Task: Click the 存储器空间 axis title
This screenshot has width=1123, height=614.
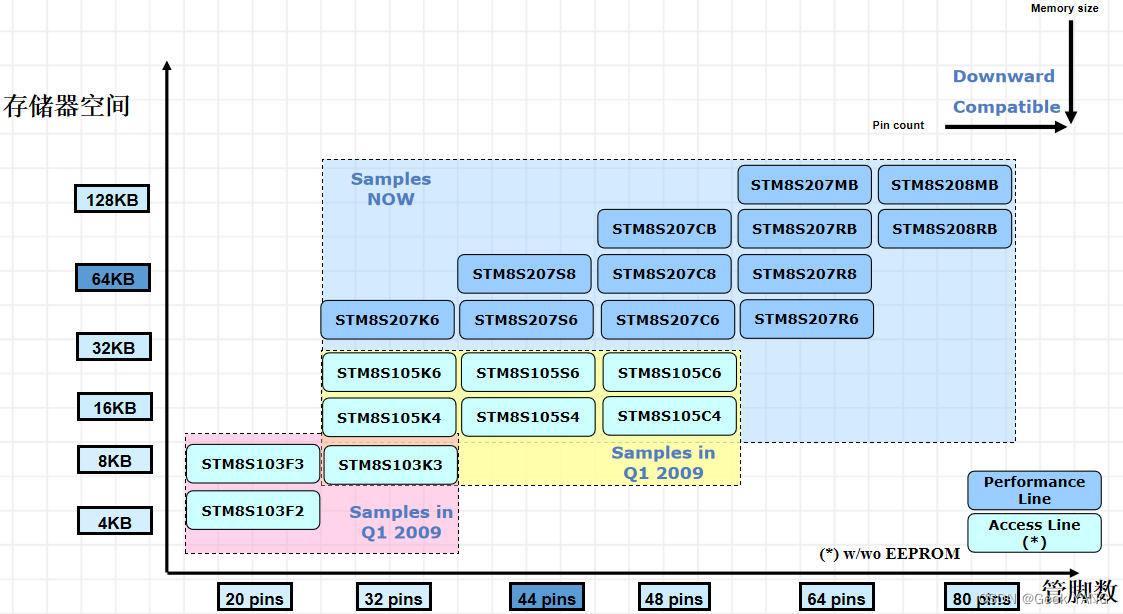Action: point(68,105)
